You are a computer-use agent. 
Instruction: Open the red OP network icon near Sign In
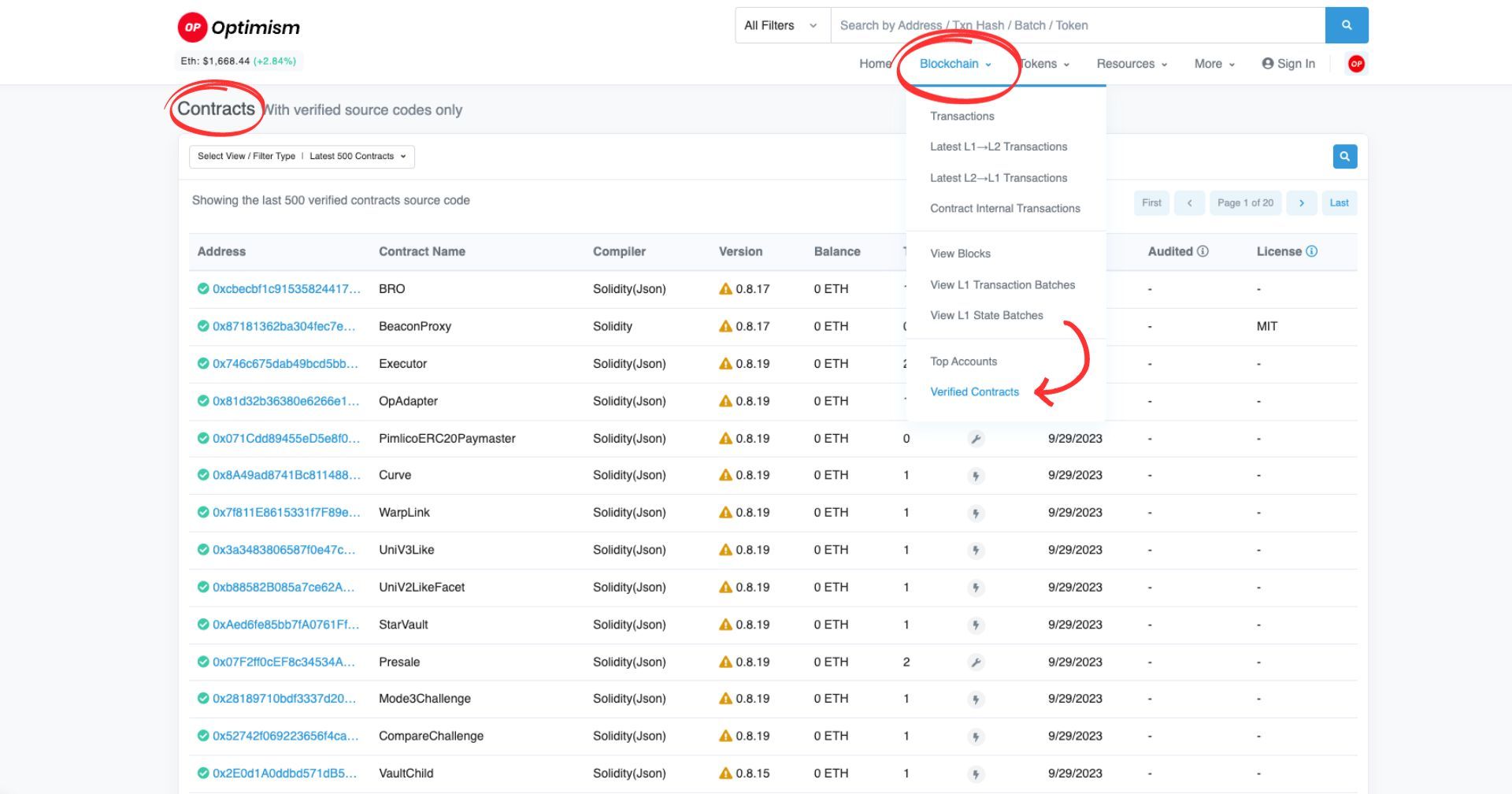click(x=1356, y=64)
